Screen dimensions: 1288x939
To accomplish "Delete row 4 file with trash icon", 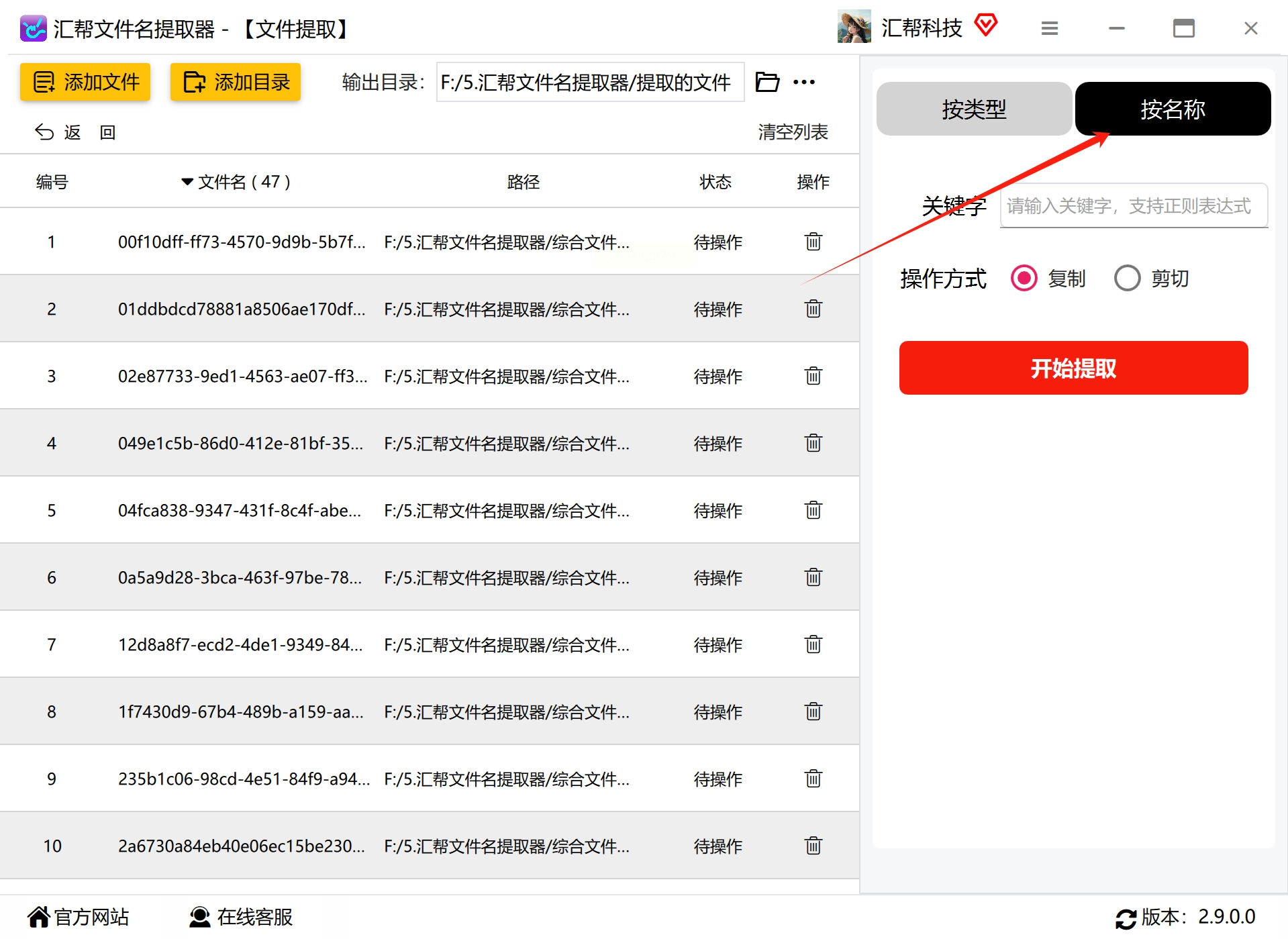I will 813,443.
